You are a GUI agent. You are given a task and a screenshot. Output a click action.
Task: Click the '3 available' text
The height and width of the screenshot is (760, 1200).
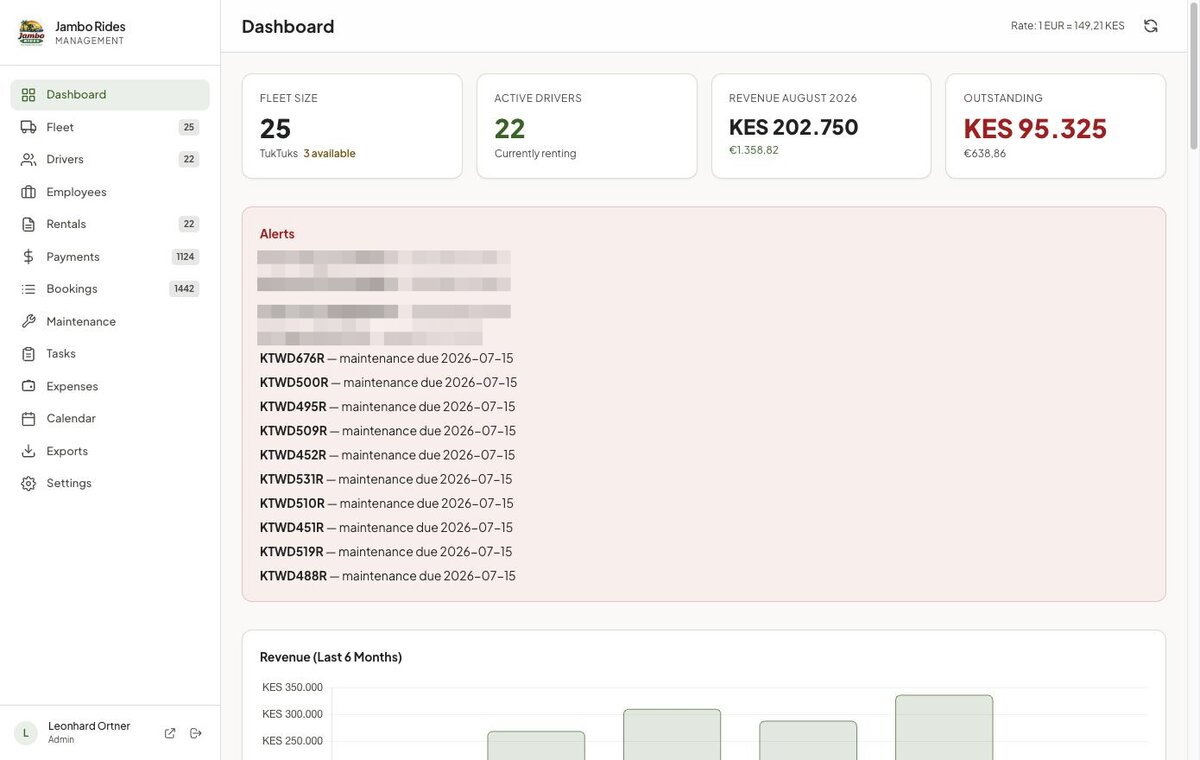tap(329, 154)
